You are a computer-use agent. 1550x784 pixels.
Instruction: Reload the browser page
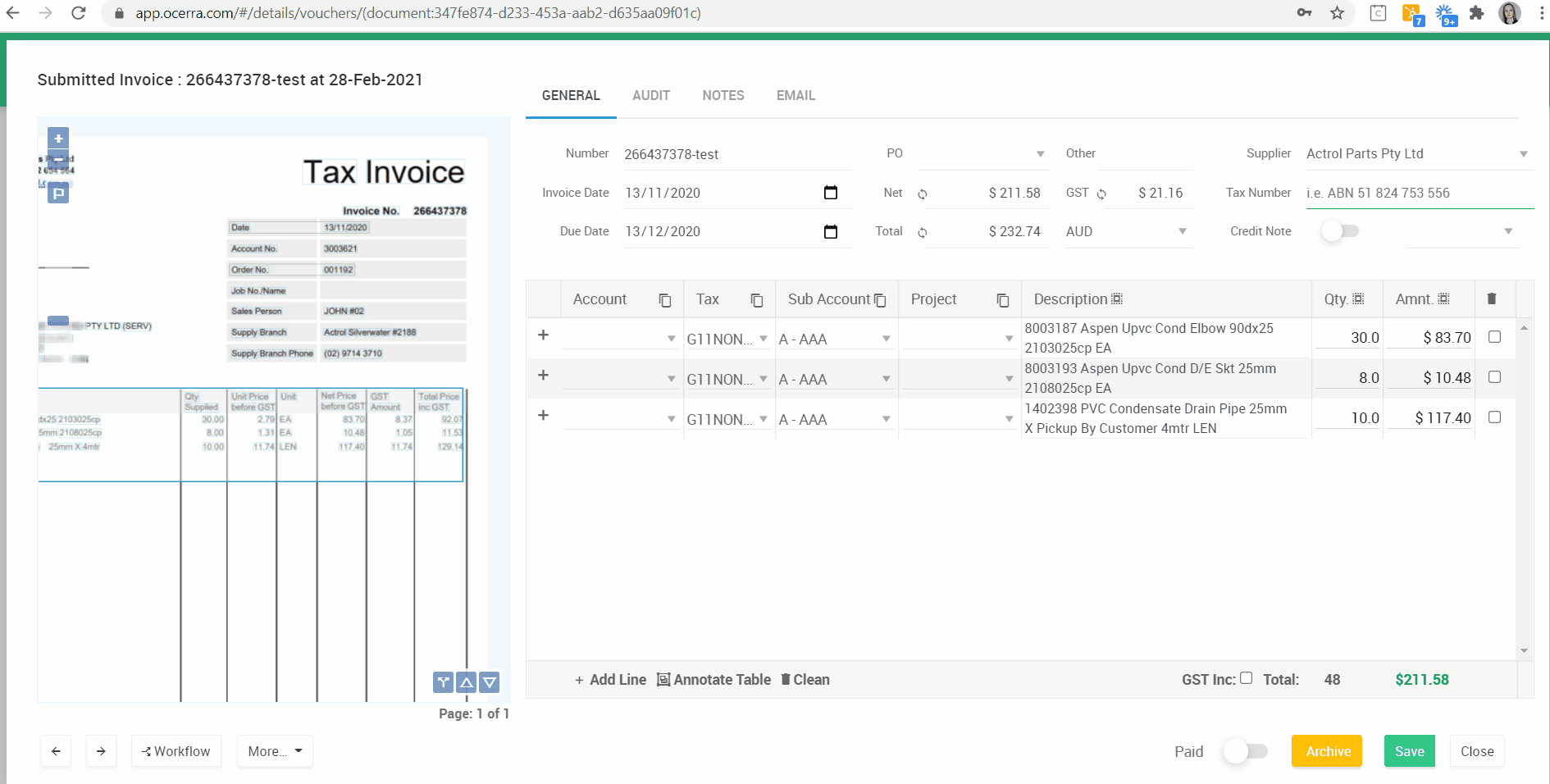79,13
